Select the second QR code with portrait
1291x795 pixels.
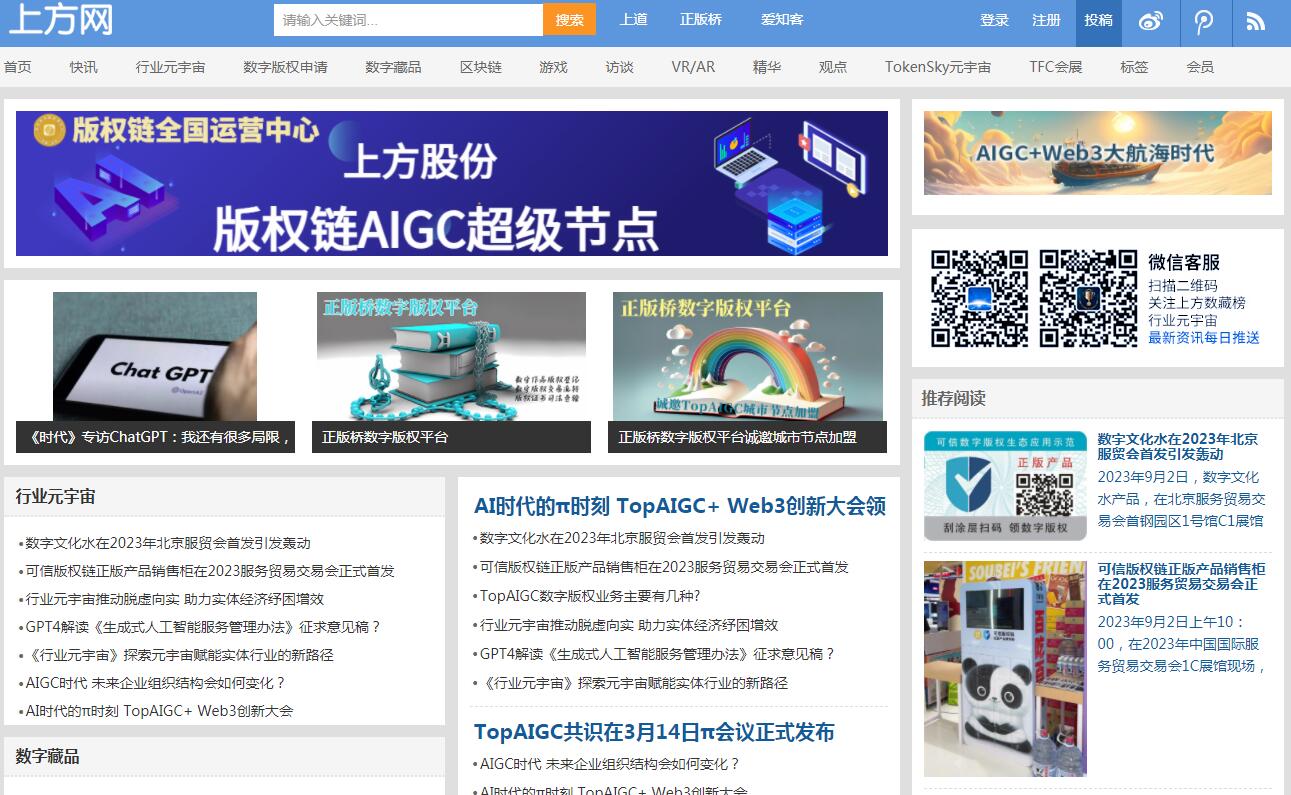coord(1088,298)
